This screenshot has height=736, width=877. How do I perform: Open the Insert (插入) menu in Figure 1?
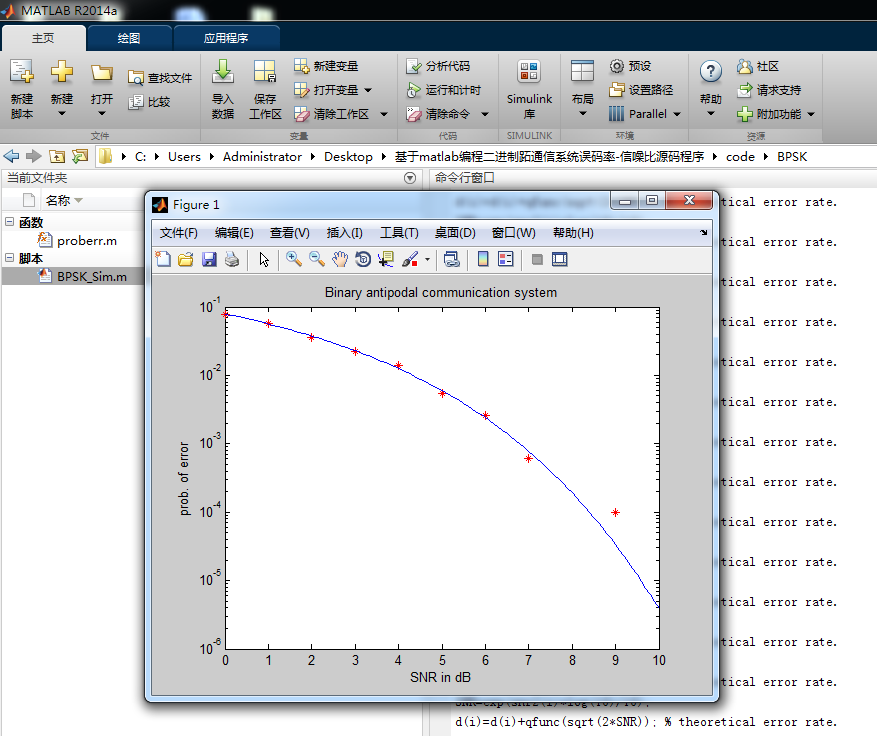(345, 233)
